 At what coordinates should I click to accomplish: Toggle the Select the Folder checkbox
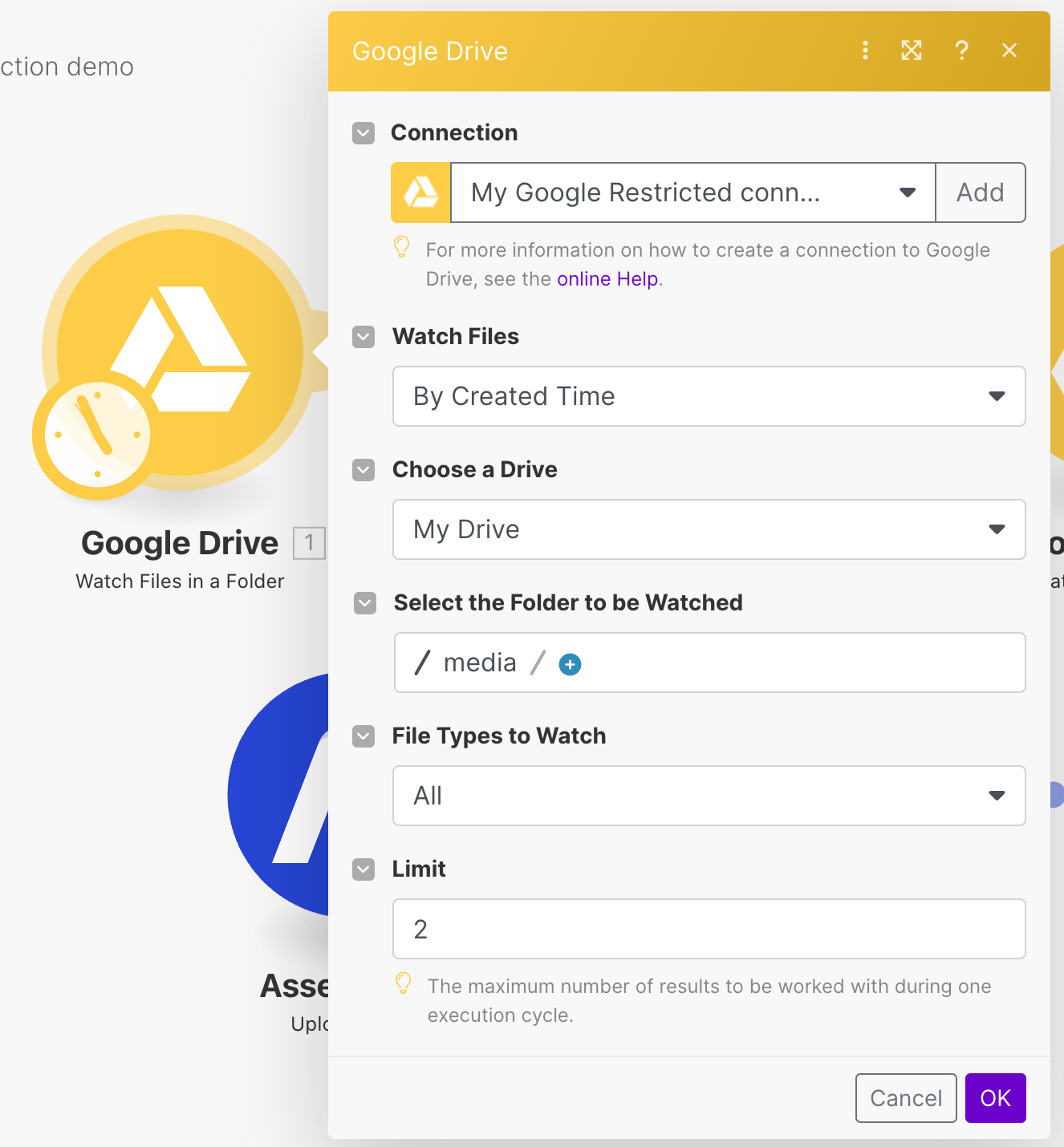click(x=365, y=603)
